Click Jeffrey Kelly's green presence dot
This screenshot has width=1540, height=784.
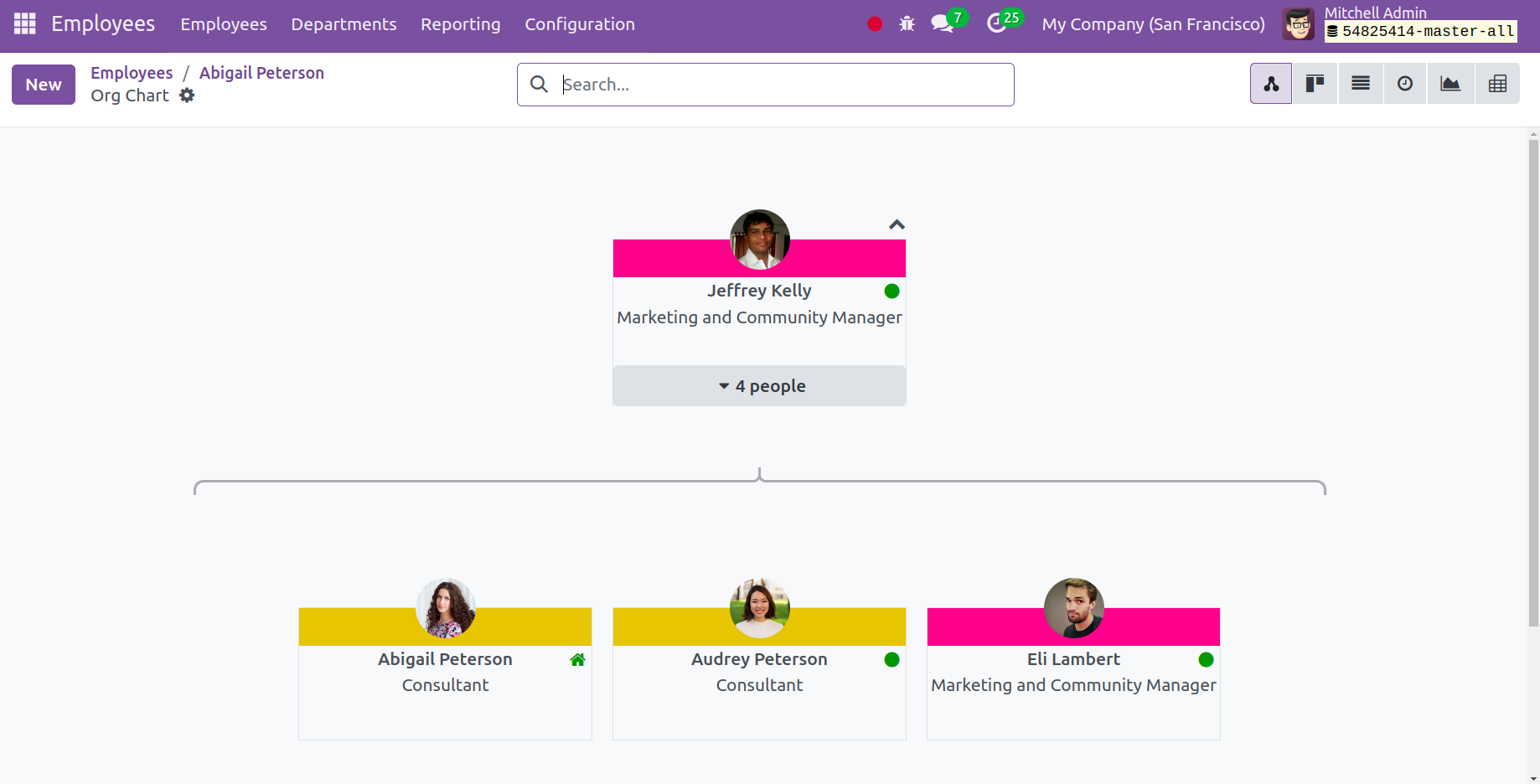tap(891, 291)
